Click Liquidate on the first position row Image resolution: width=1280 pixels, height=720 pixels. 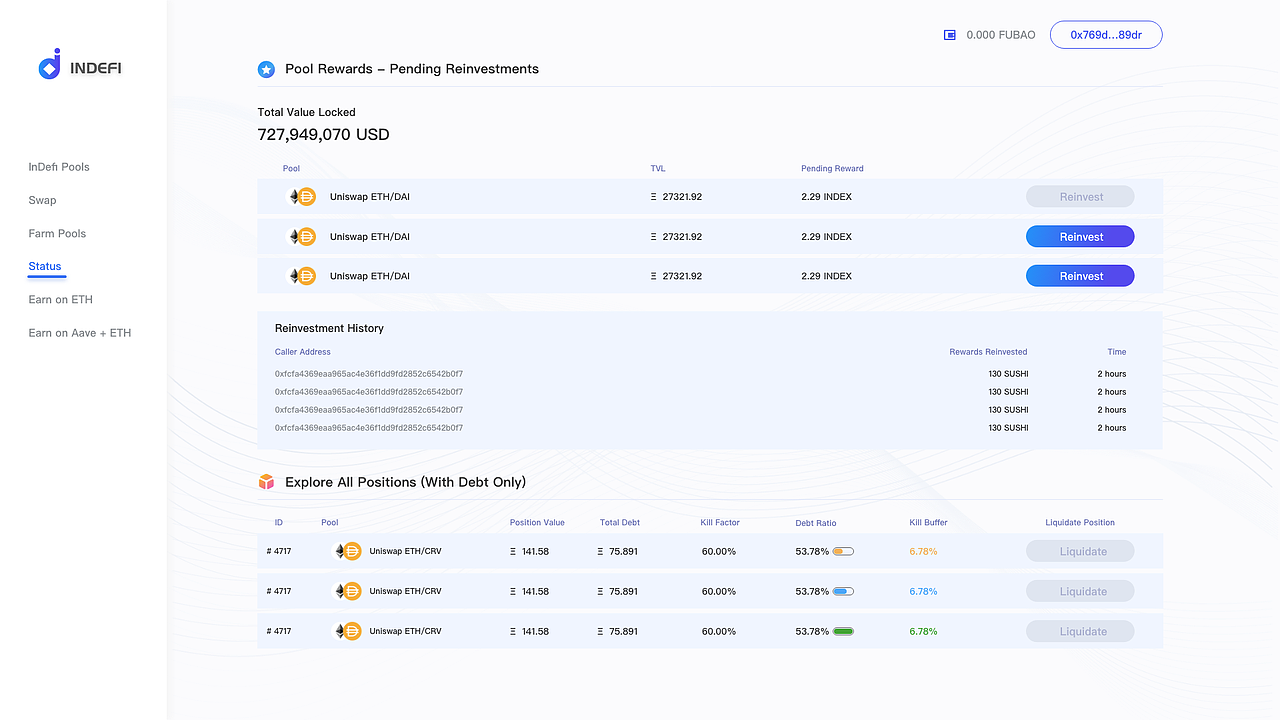tap(1080, 551)
